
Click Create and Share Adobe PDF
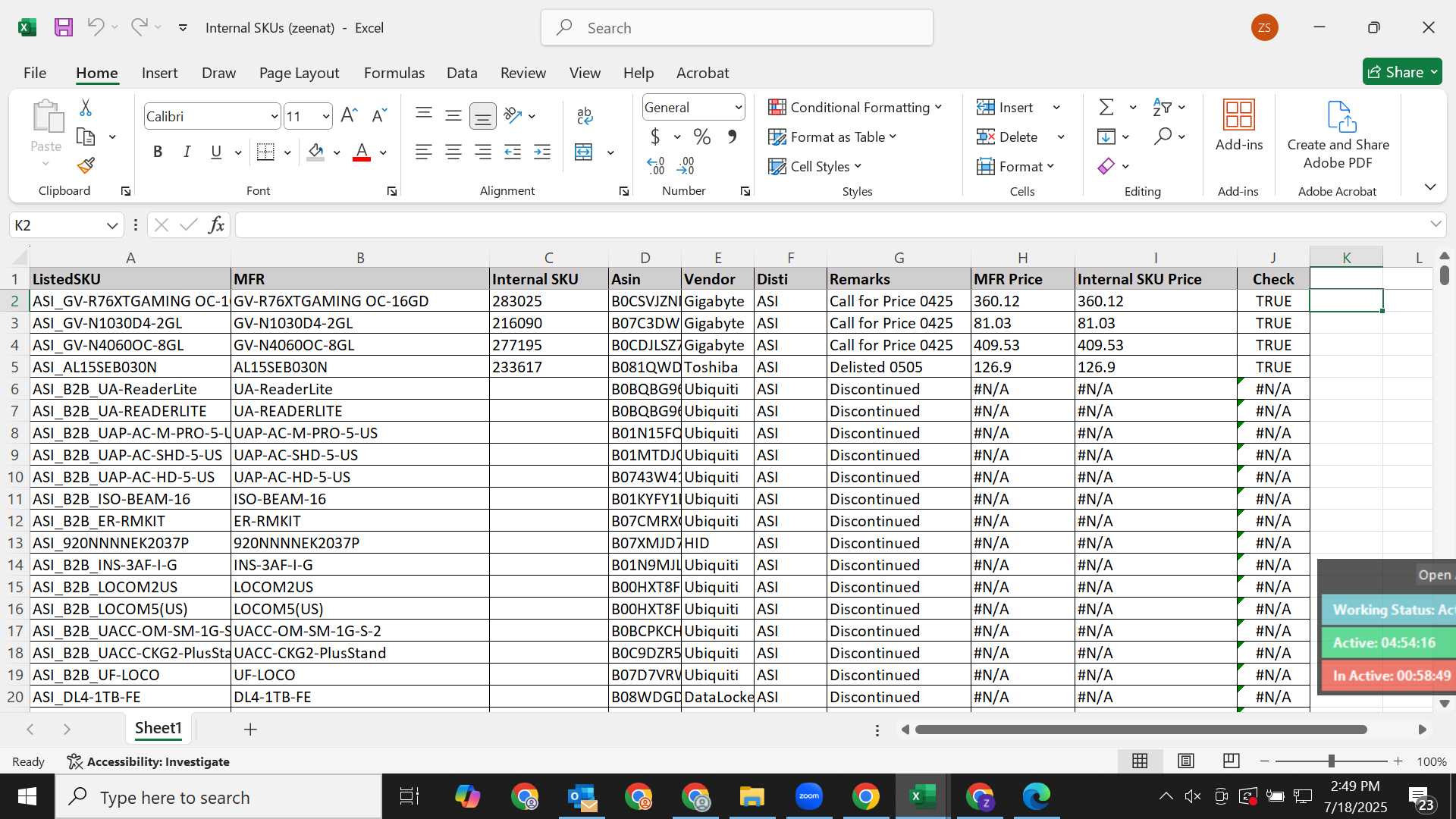point(1338,135)
